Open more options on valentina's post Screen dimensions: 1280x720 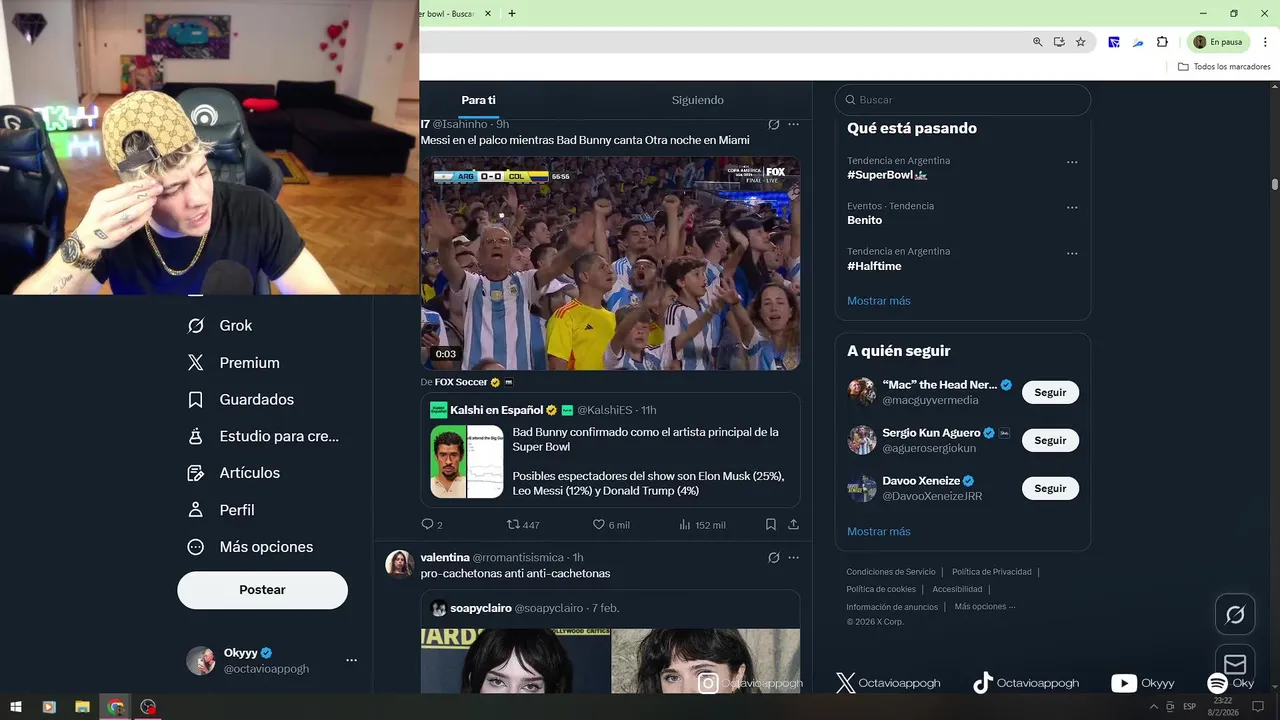click(x=793, y=557)
